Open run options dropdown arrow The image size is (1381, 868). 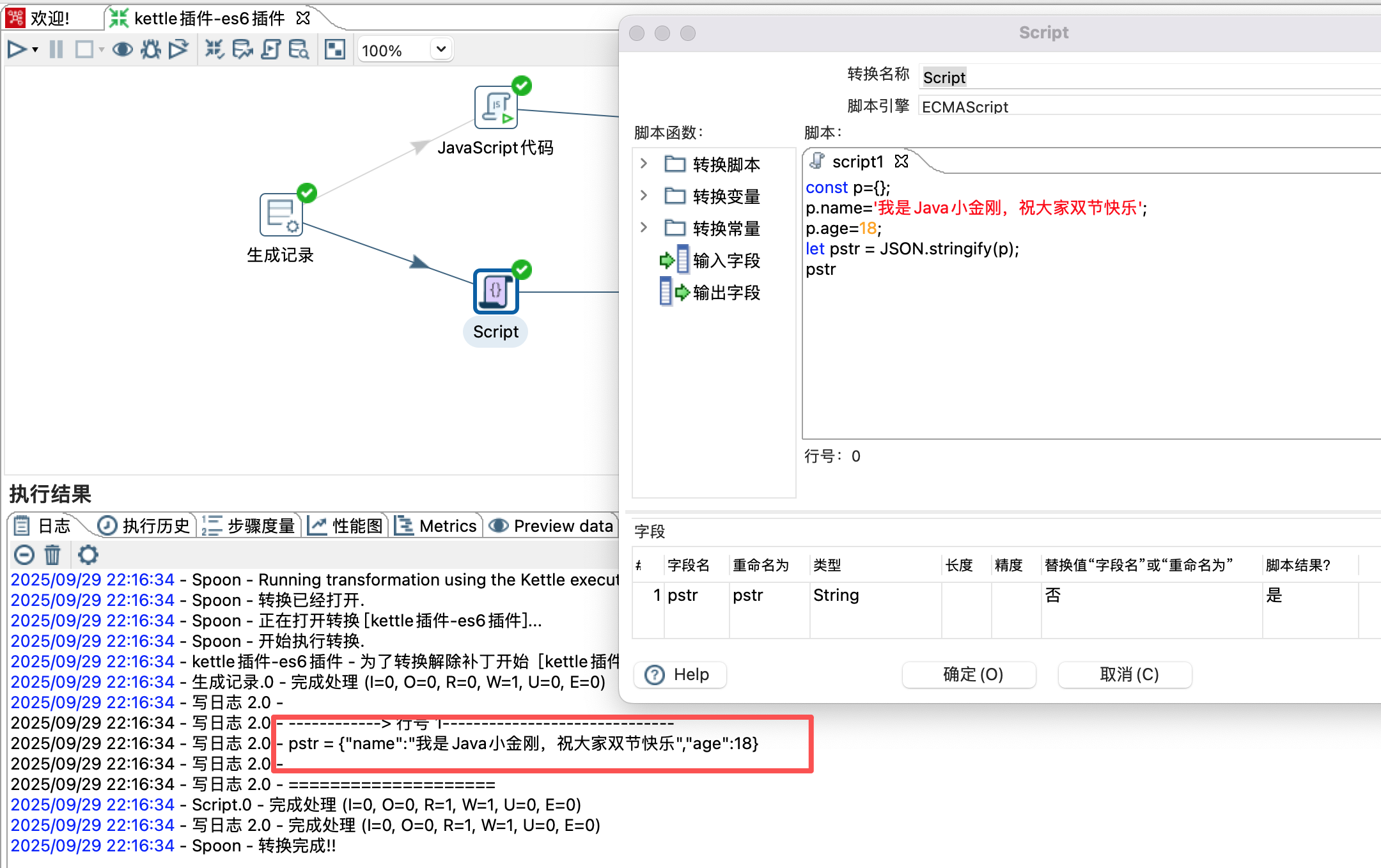point(35,49)
